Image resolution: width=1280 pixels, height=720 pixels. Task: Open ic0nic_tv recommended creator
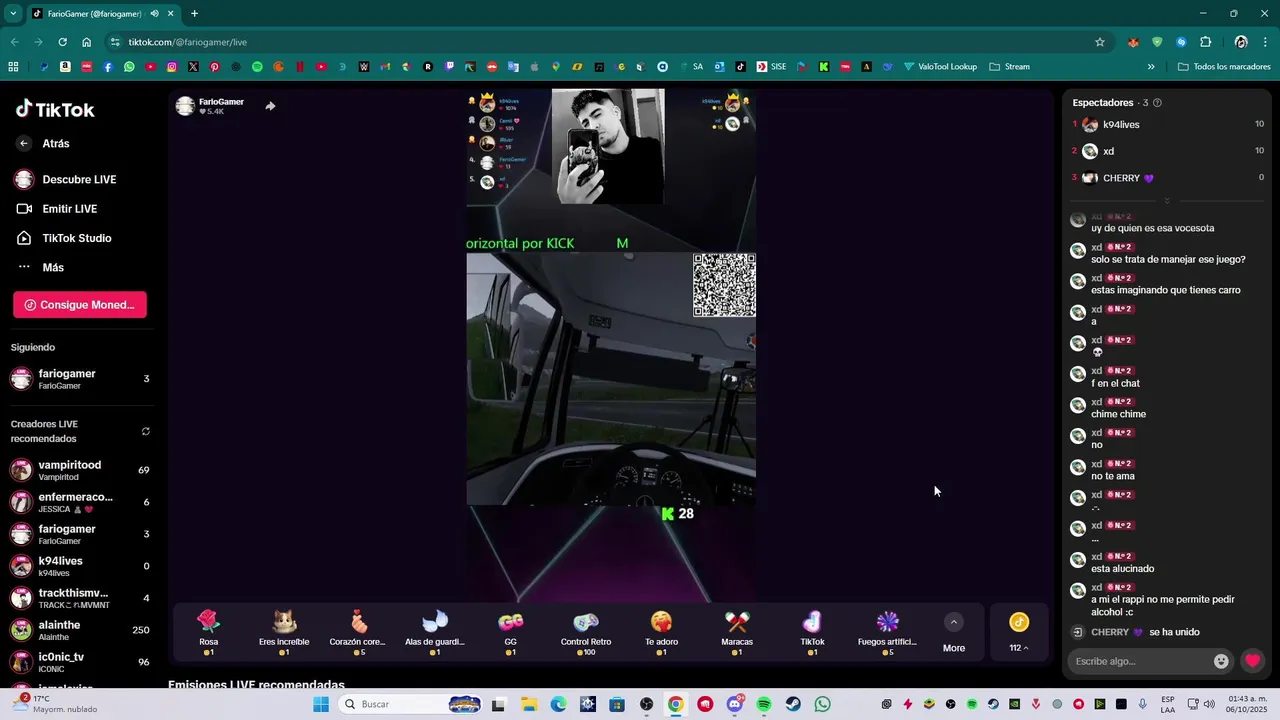pos(80,662)
